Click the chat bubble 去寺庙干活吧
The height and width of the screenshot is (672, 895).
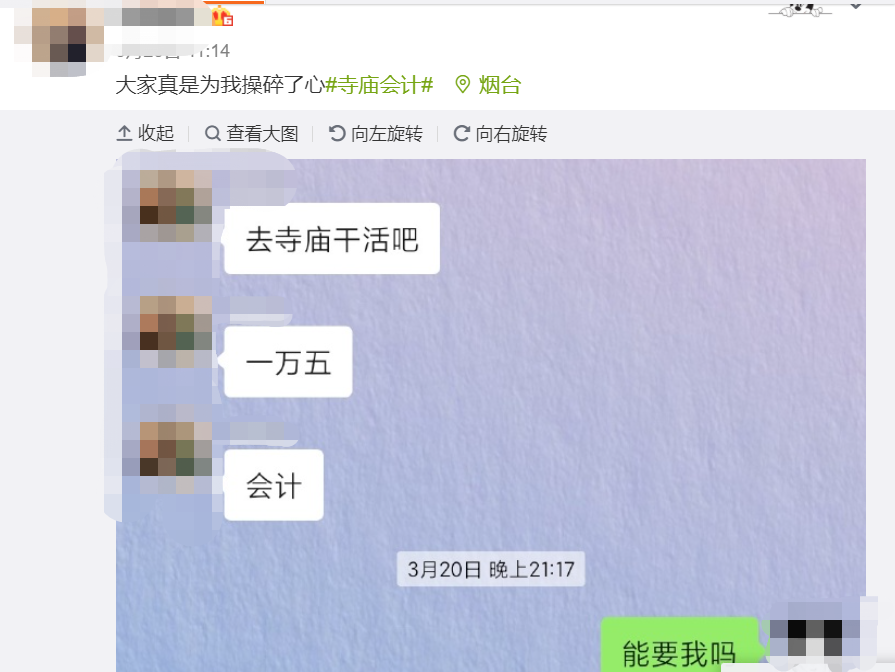pos(332,239)
